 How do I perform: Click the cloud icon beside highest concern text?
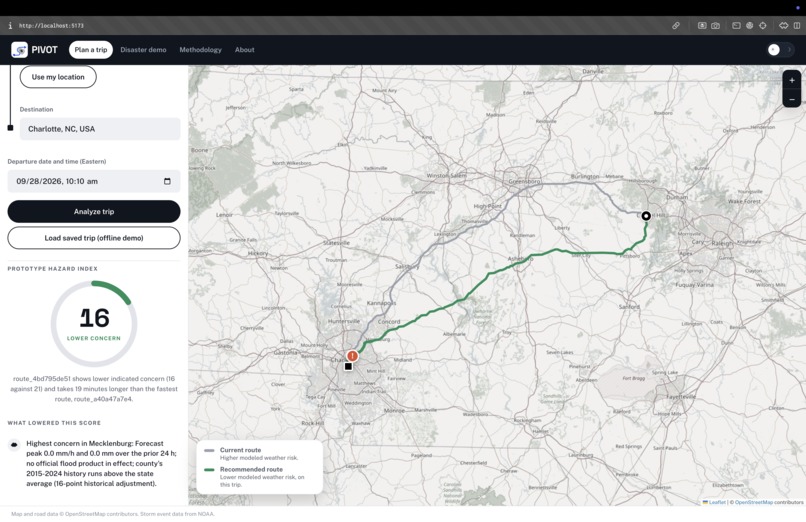(x=14, y=444)
